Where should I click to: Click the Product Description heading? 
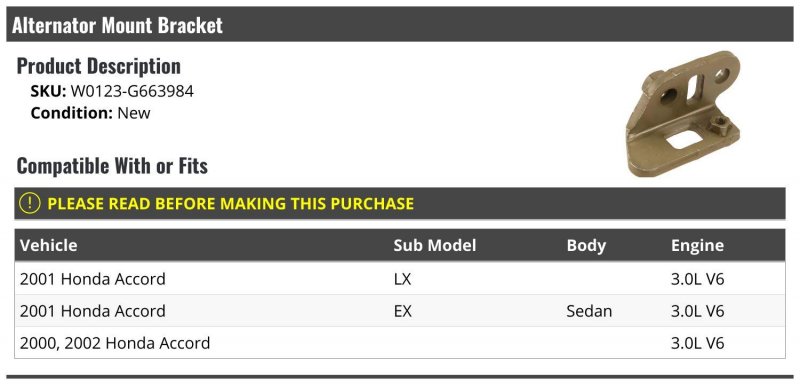[x=98, y=66]
